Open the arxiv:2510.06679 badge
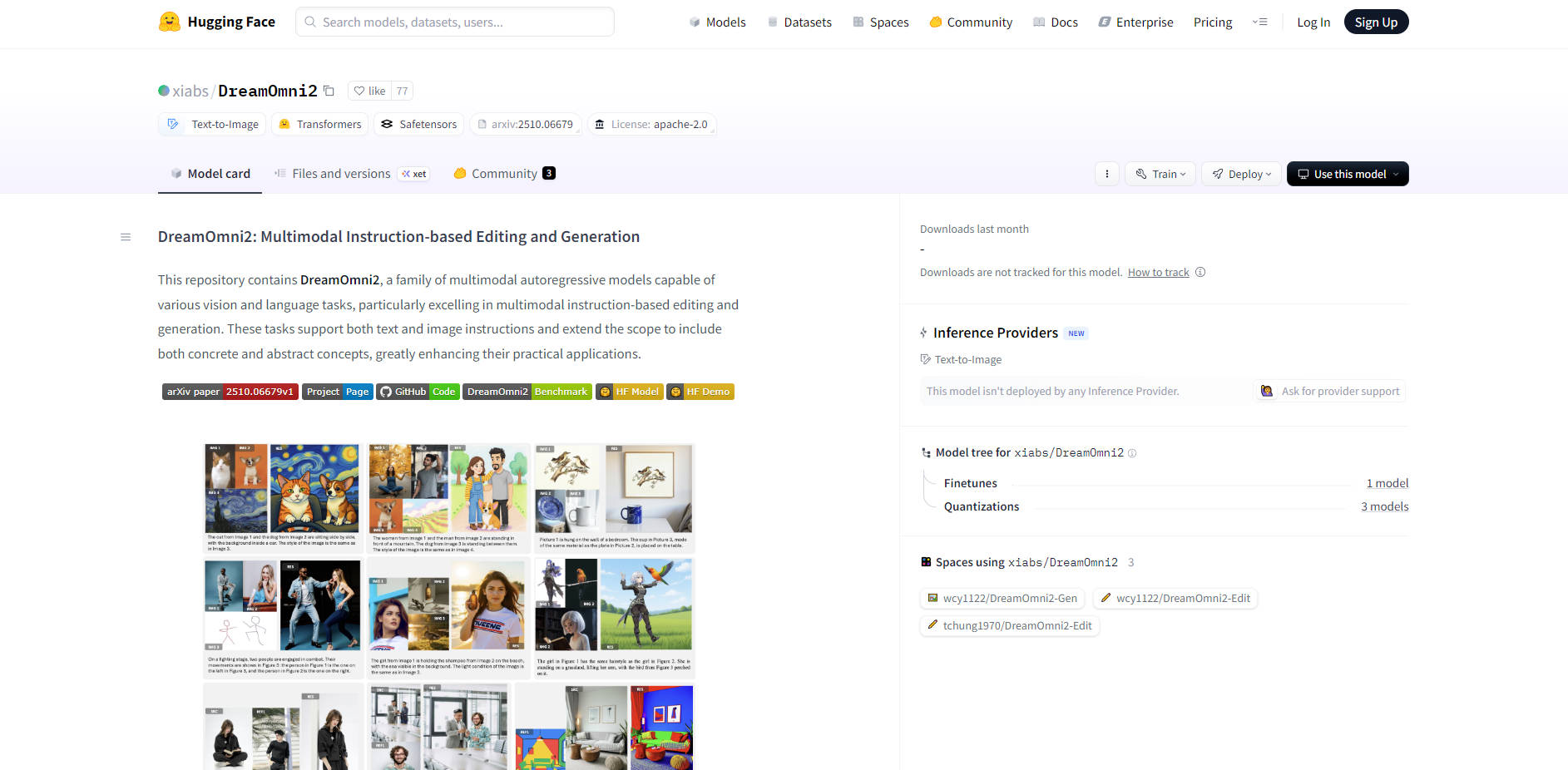The height and width of the screenshot is (770, 1568). pyautogui.click(x=525, y=123)
